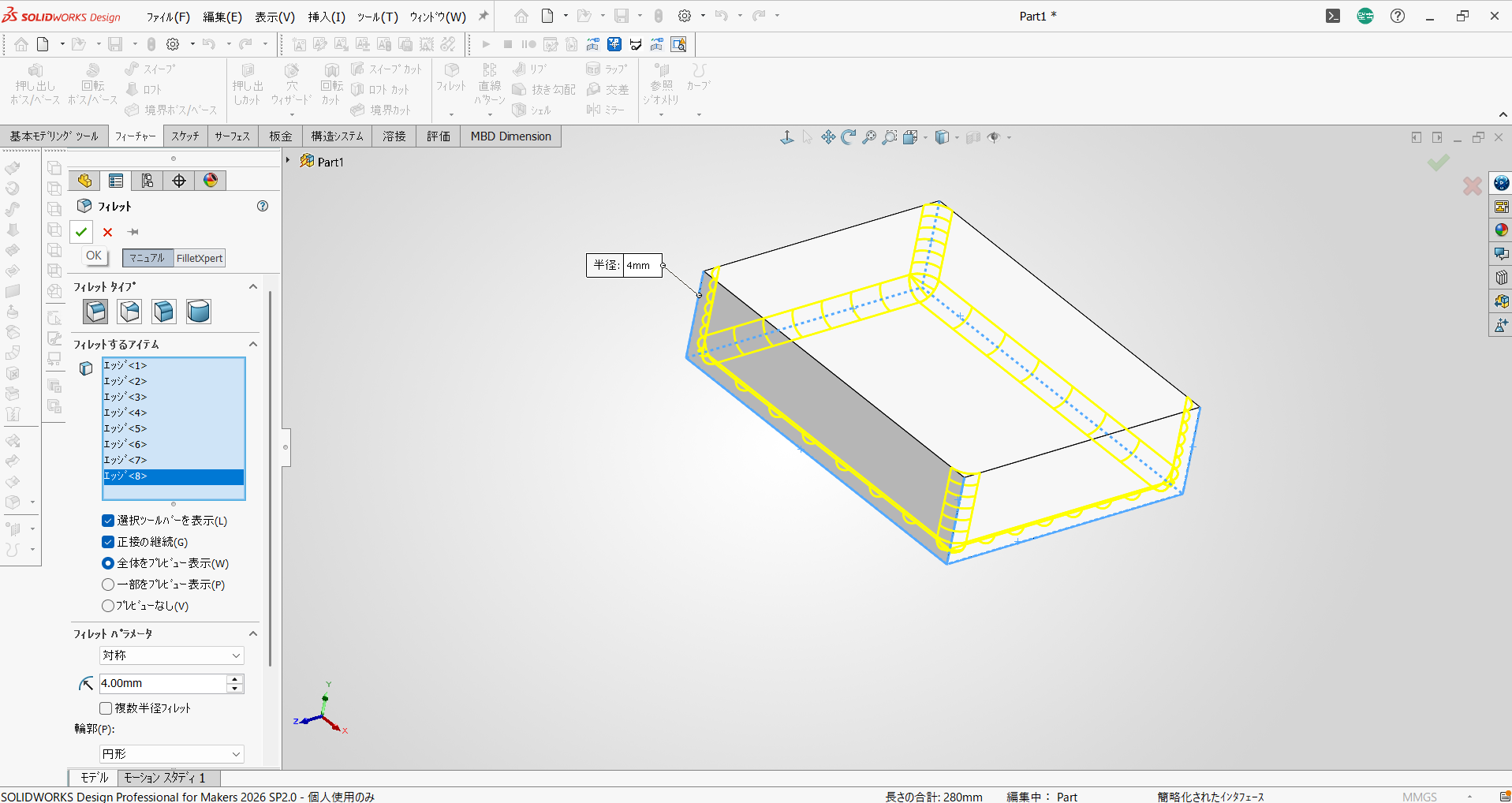Open user account icon in title bar
The width and height of the screenshot is (1512, 803).
[1365, 16]
